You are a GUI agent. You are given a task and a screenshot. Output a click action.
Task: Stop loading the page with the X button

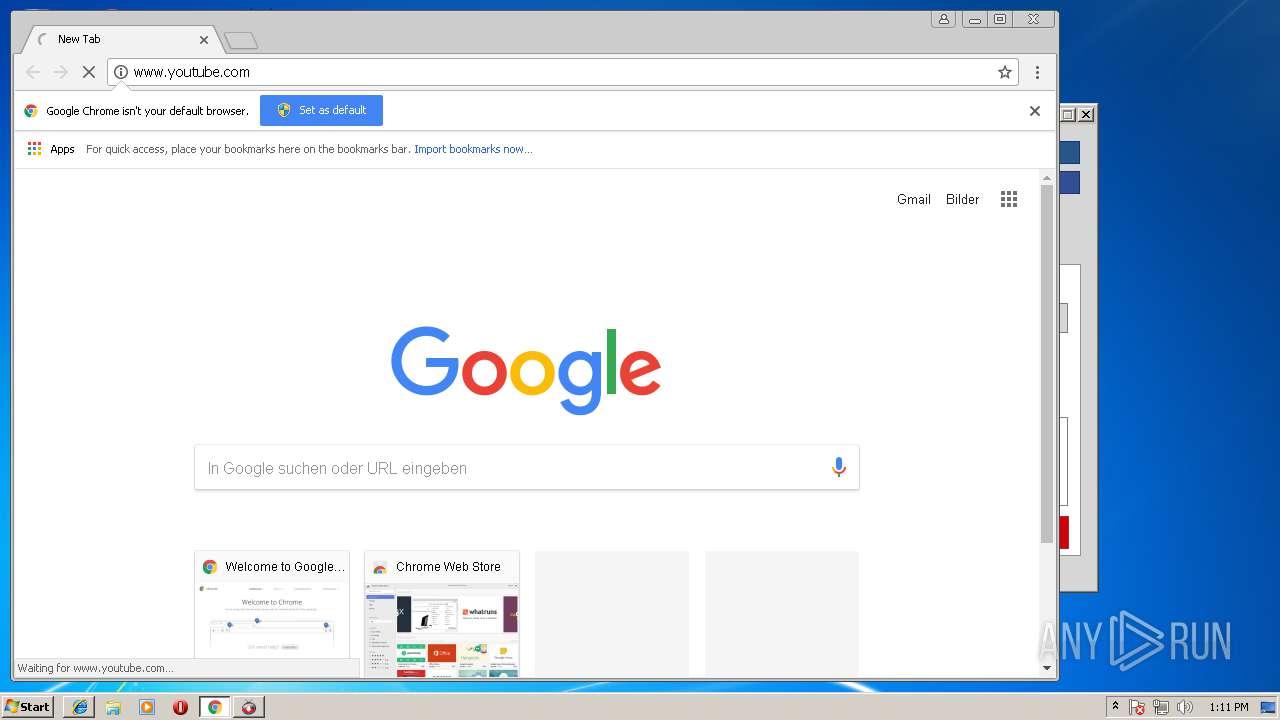88,72
